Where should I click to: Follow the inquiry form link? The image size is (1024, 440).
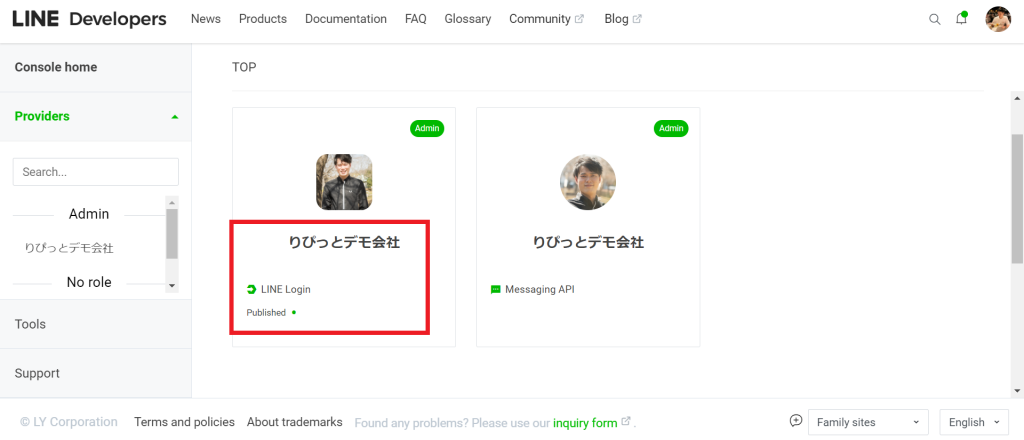click(x=585, y=423)
